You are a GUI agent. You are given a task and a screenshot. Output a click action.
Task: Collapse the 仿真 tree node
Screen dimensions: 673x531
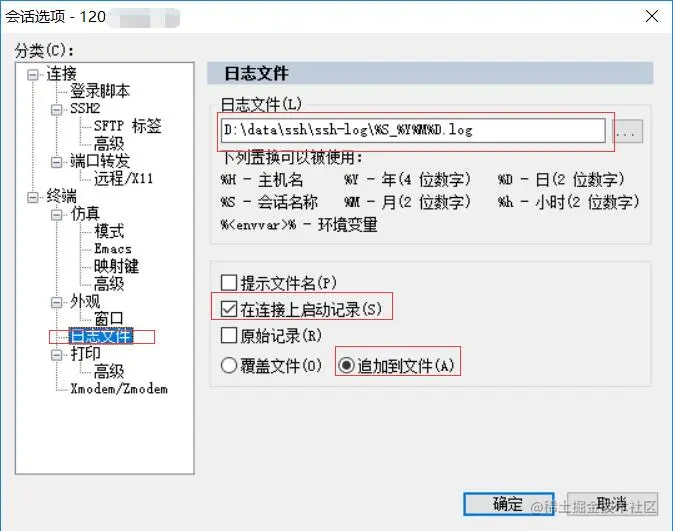tap(57, 215)
